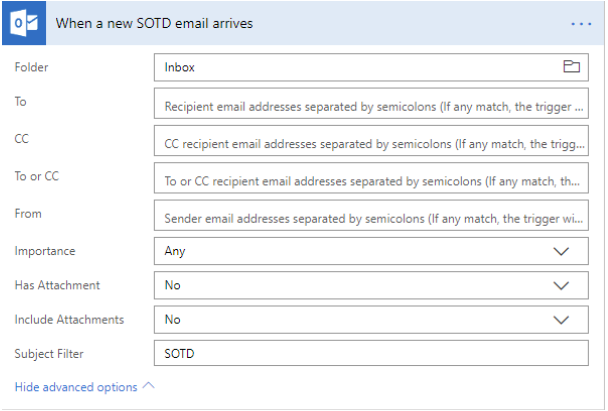Click the trigger title 'When a new SOTD email arrives'

(x=154, y=23)
